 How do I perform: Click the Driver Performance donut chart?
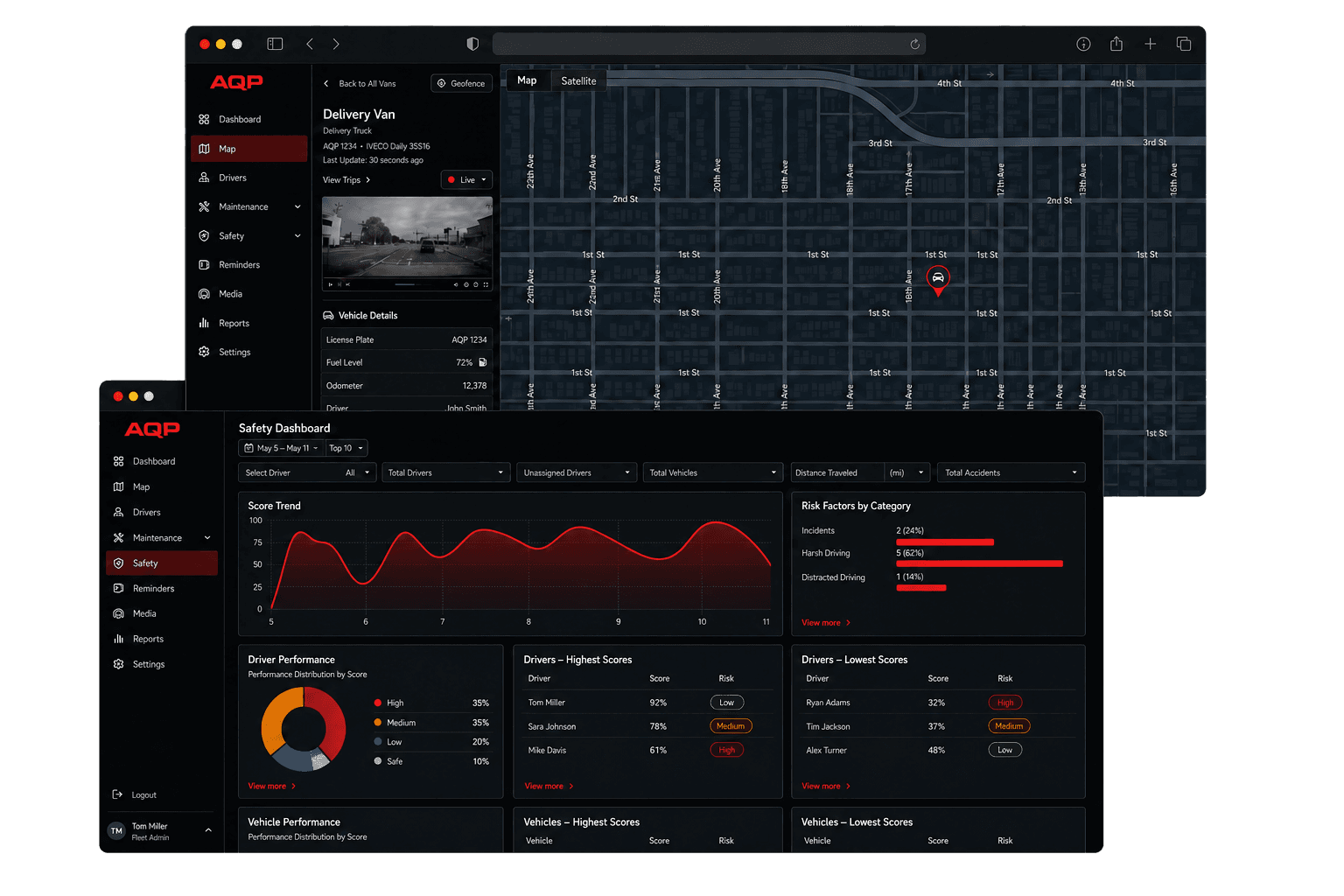pyautogui.click(x=304, y=729)
